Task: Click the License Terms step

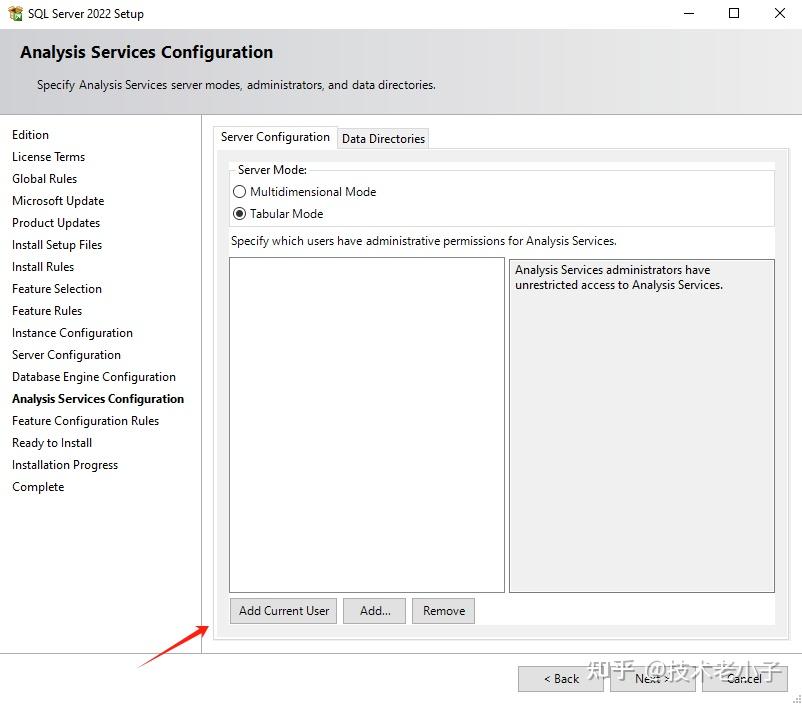Action: point(48,157)
